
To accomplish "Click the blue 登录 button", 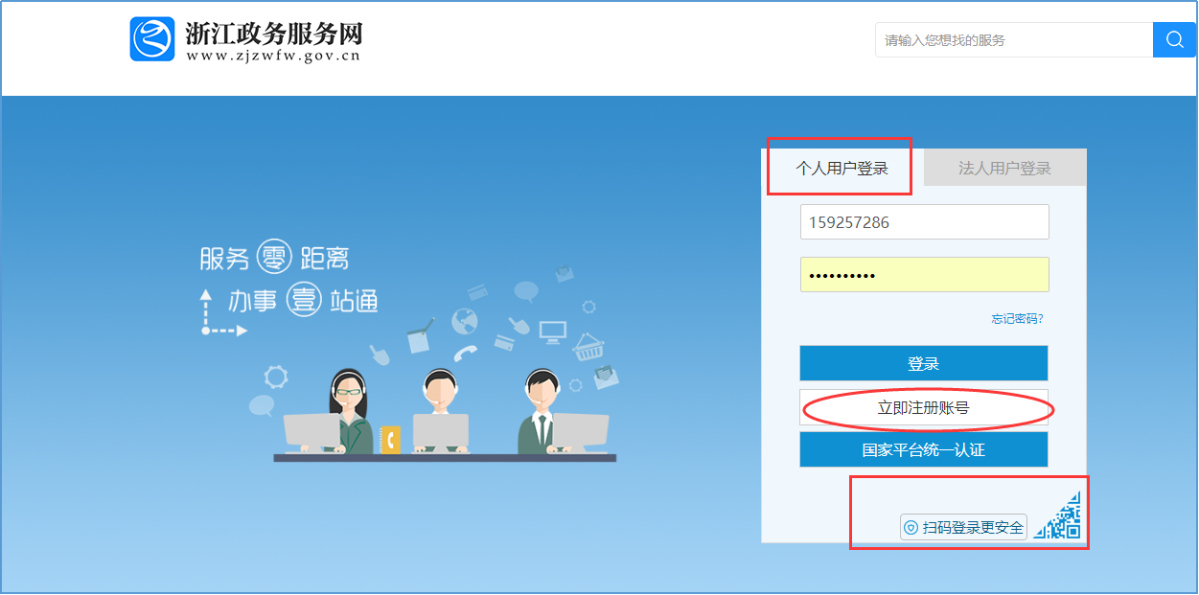I will [x=923, y=364].
